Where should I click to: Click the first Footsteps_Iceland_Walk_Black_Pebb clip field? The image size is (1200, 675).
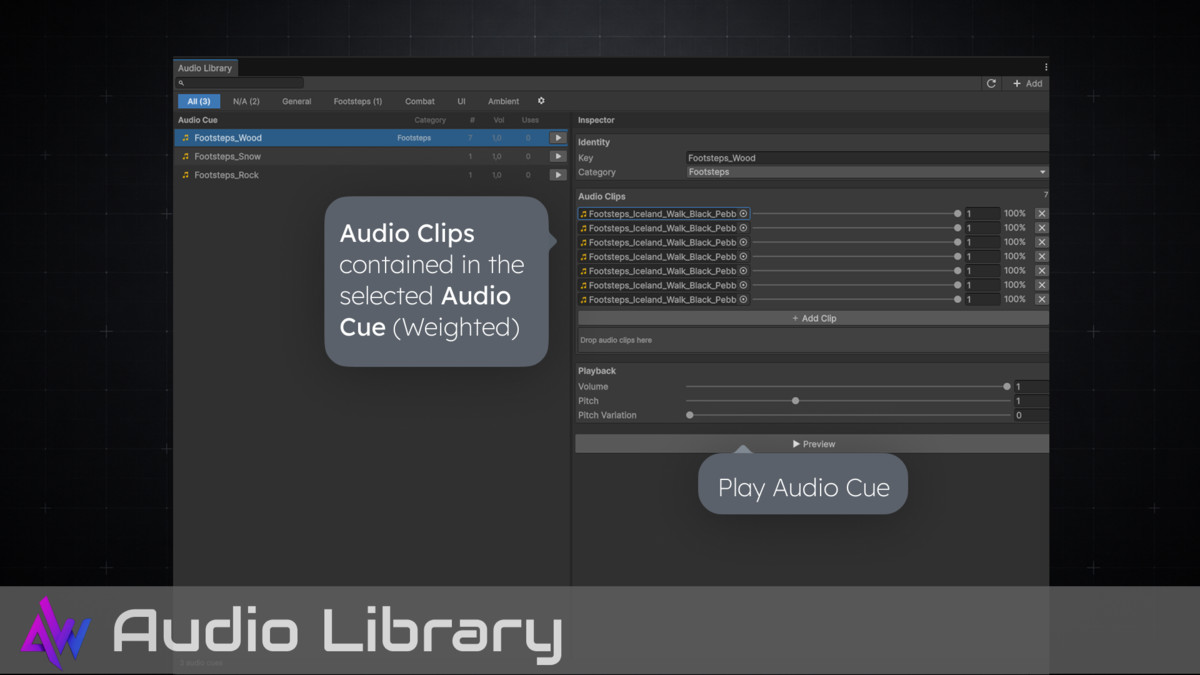pos(664,214)
